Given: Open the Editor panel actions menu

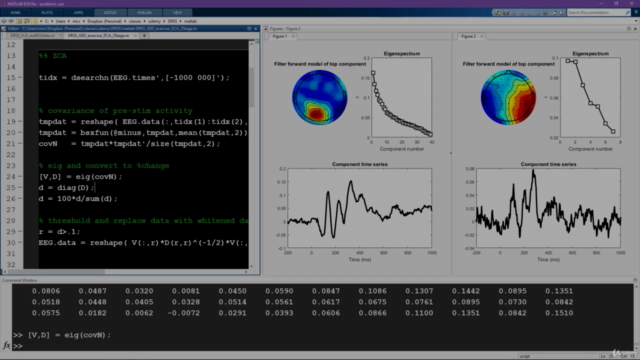Looking at the screenshot, I should point(249,29).
